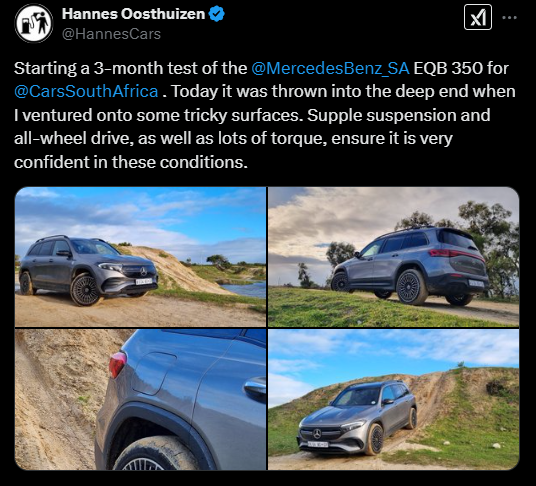Open close-up photo of rear wheel arch

point(140,400)
